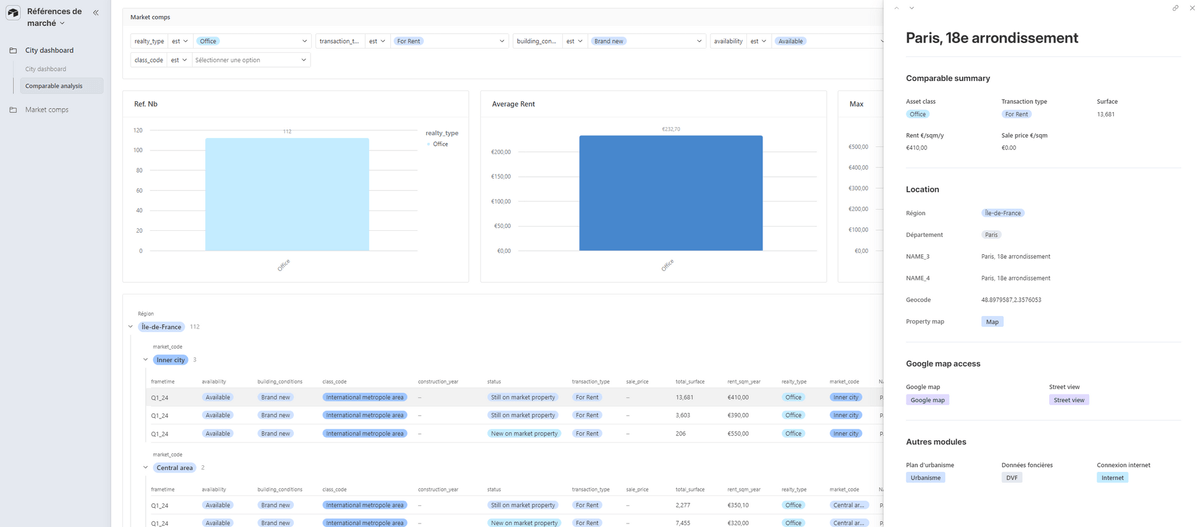Click the Urbanisme module button
This screenshot has height=527, width=1199.
[925, 478]
